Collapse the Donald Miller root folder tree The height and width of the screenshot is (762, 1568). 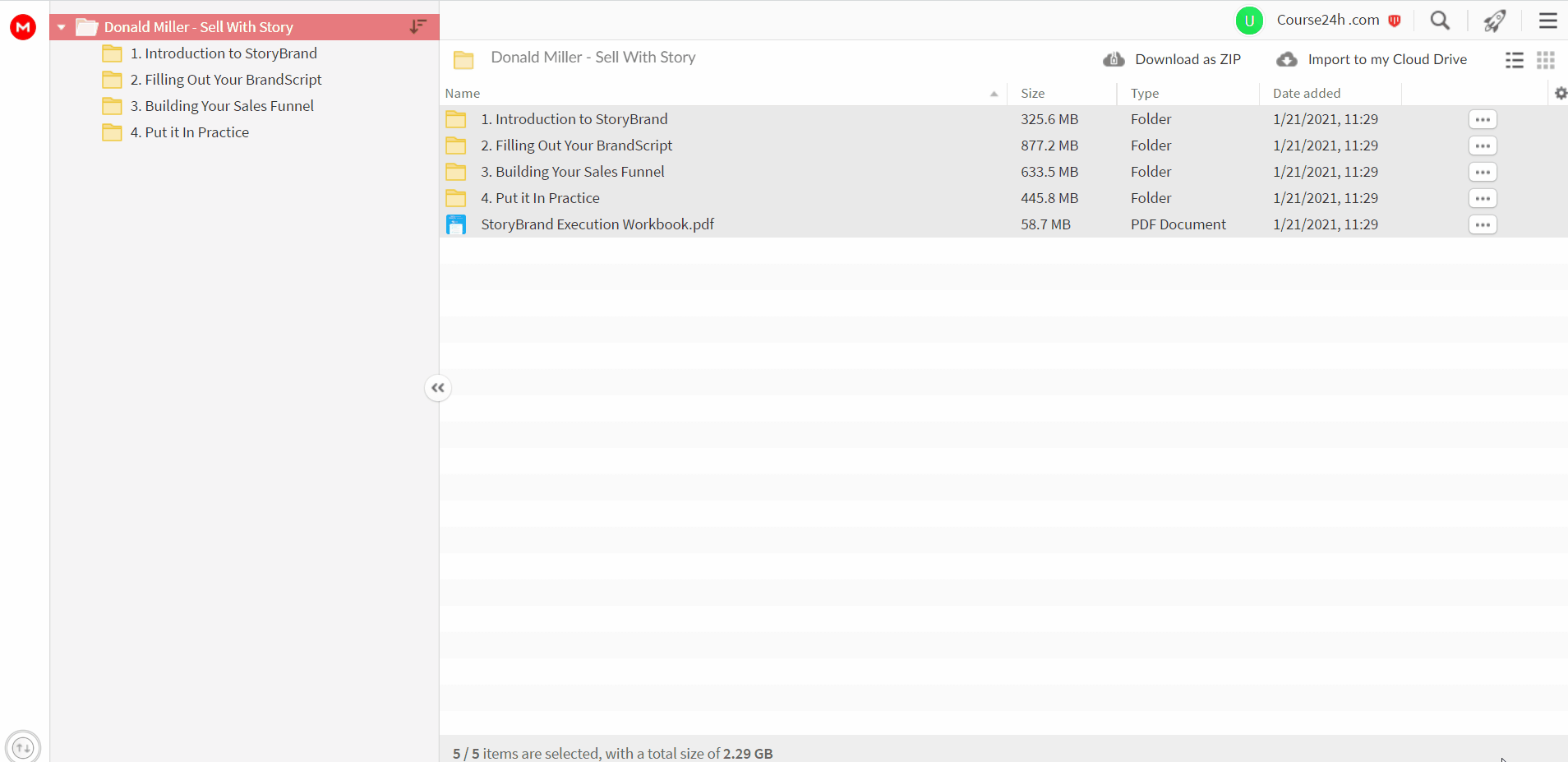click(62, 27)
